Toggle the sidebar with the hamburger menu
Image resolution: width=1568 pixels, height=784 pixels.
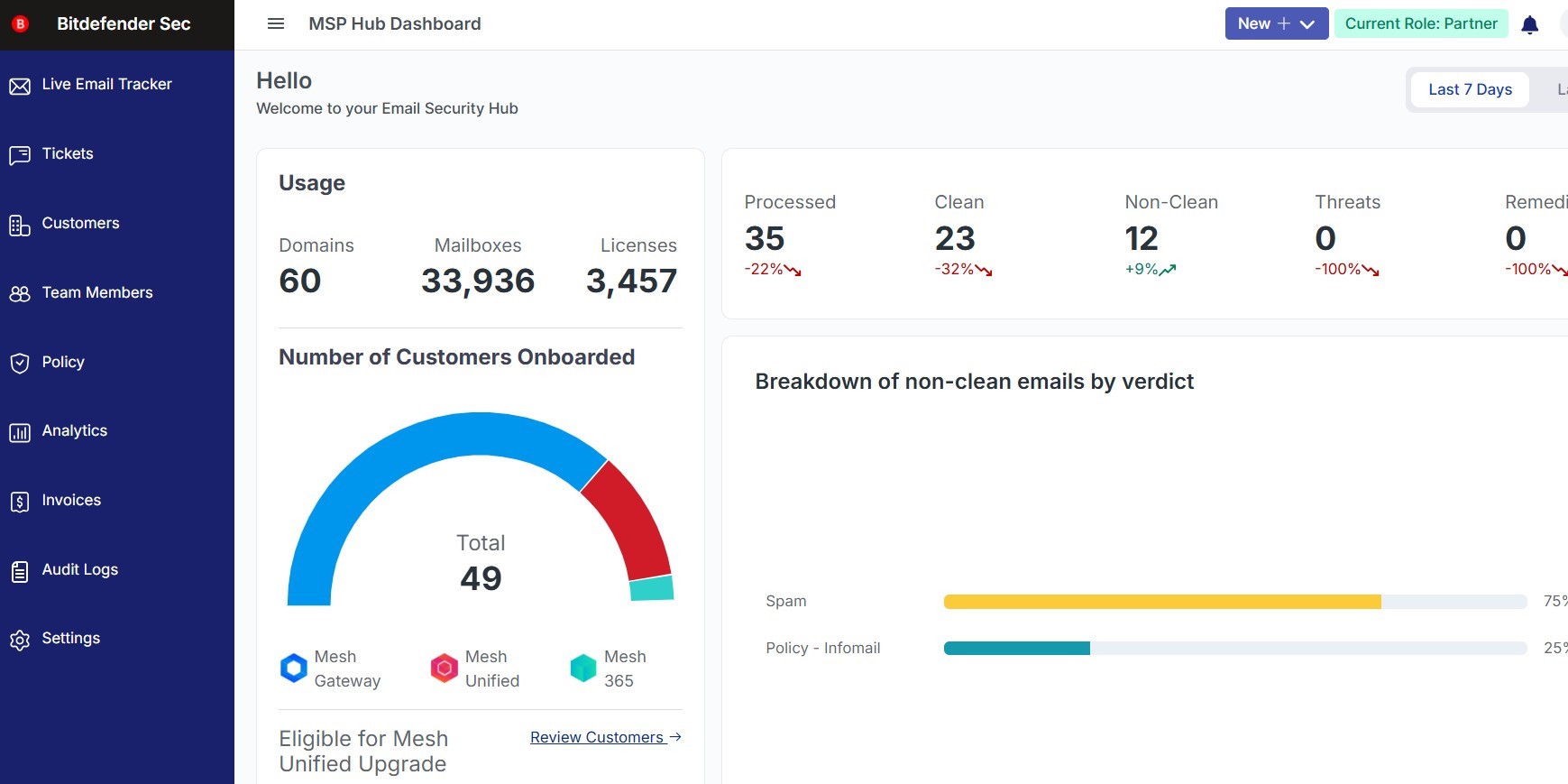pyautogui.click(x=276, y=23)
